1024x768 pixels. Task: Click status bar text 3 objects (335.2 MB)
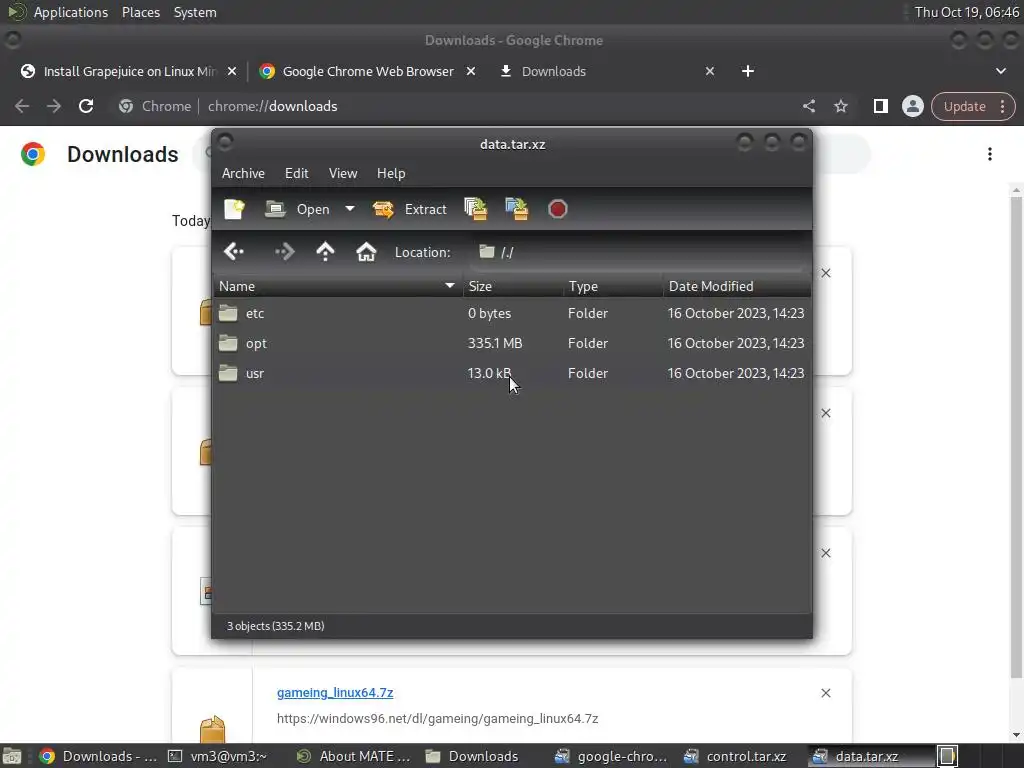coord(276,626)
